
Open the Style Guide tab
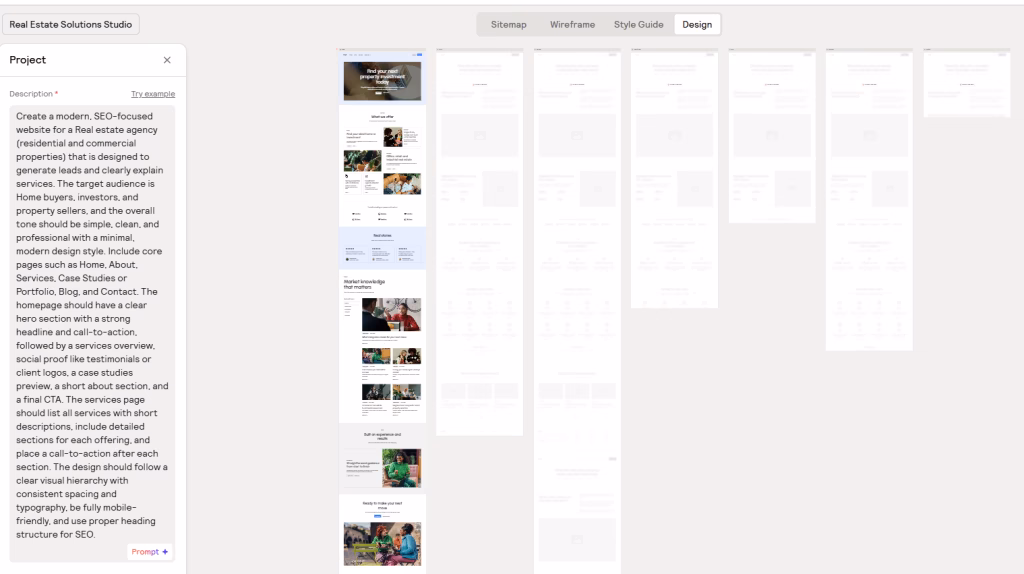(638, 24)
